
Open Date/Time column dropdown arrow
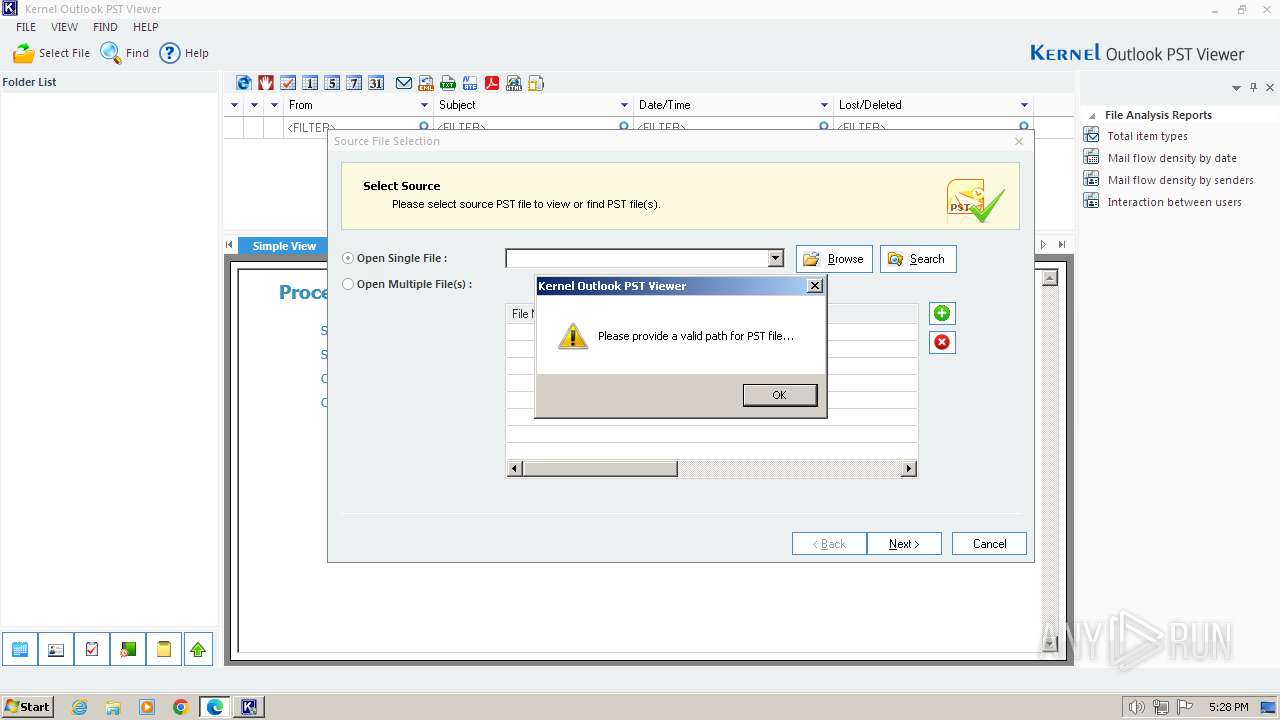click(x=824, y=105)
